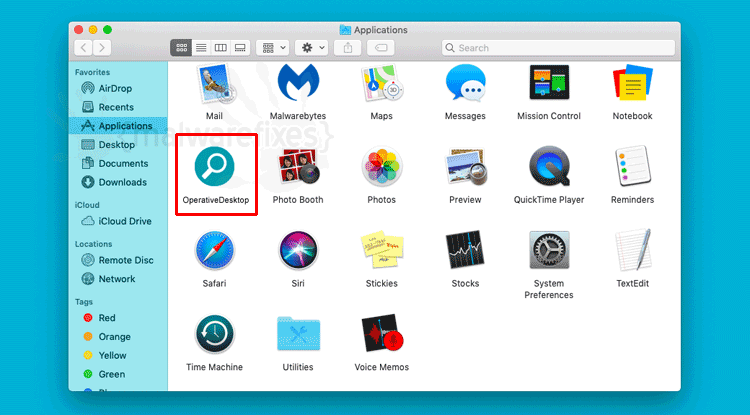
Task: Select the Red tag
Action: tap(118, 318)
